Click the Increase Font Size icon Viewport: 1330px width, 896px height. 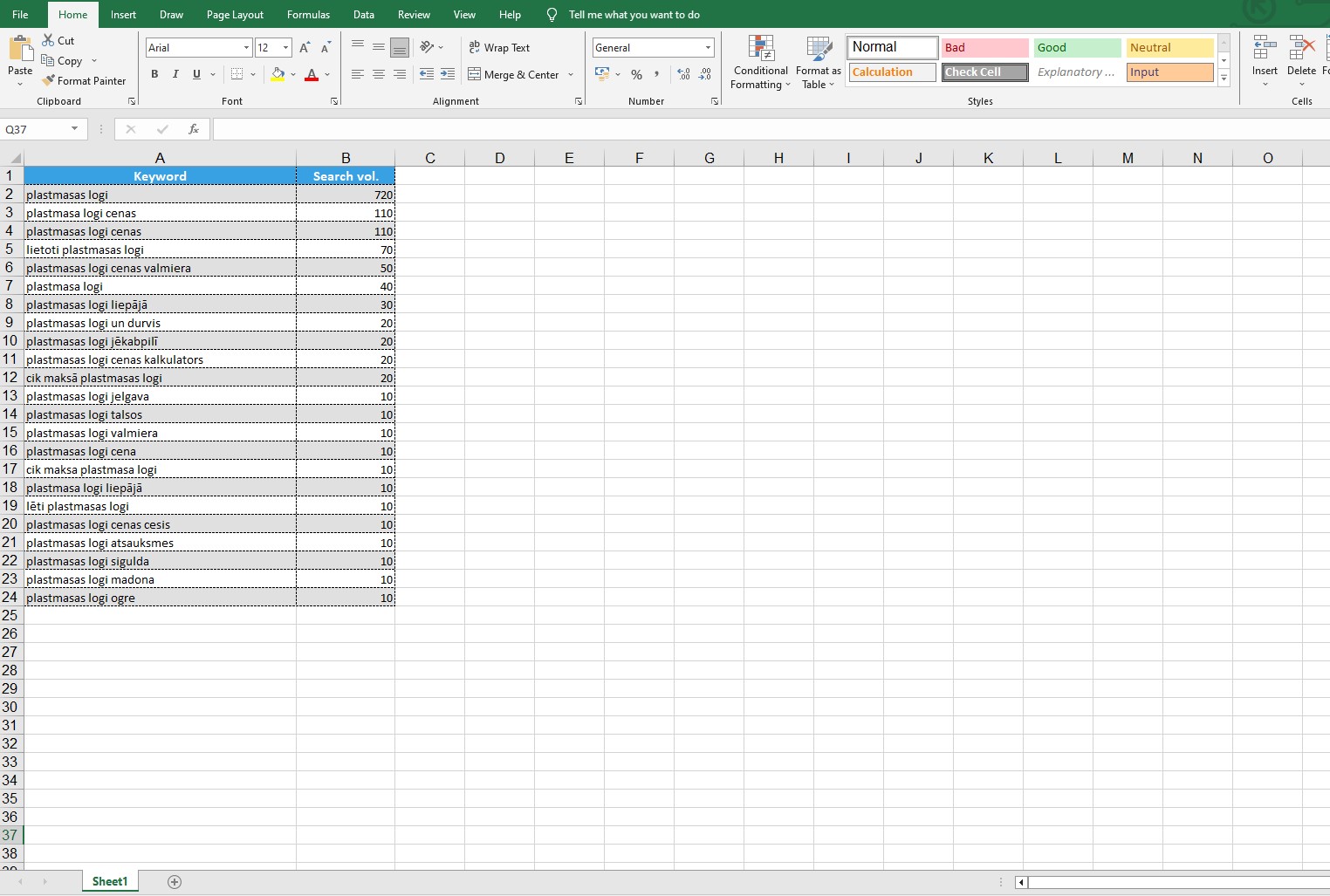[305, 48]
